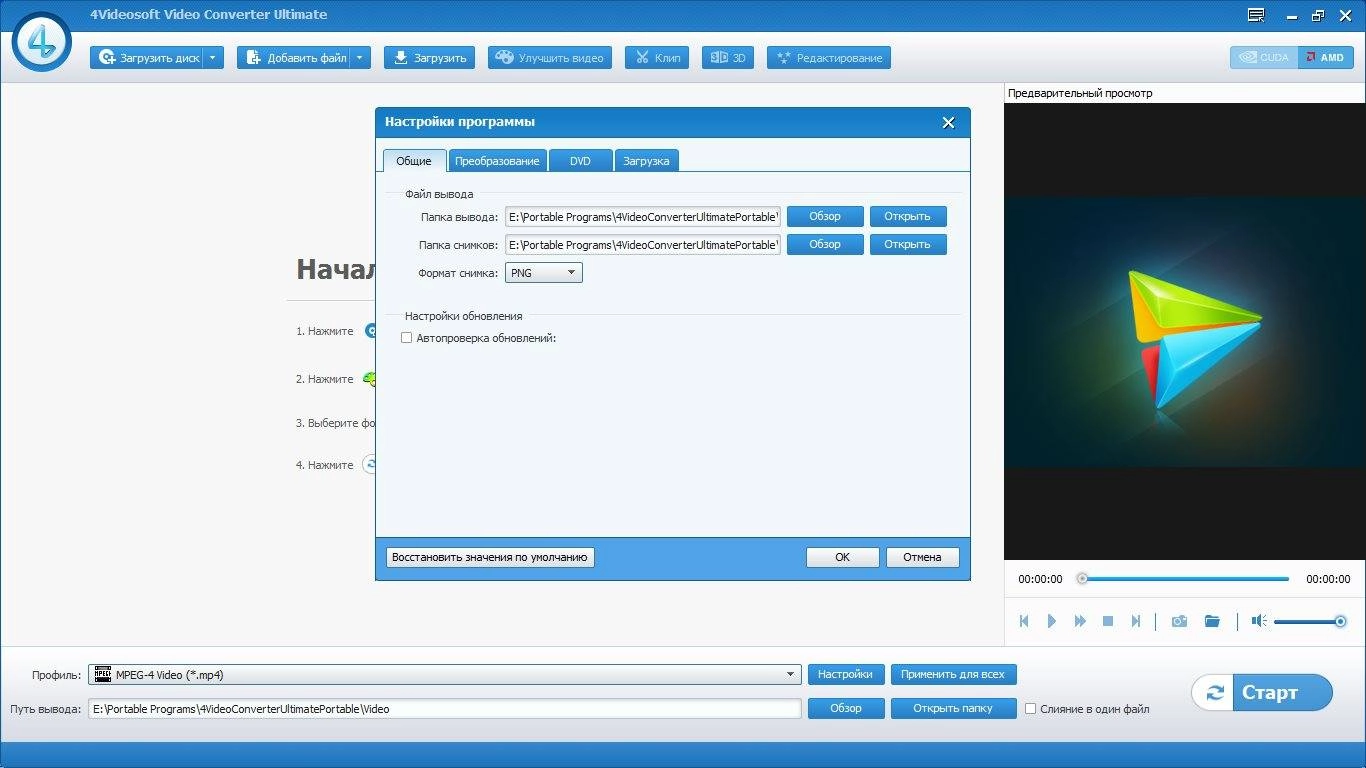Click the preview video thumbnail
This screenshot has width=1366, height=768.
[x=1185, y=331]
